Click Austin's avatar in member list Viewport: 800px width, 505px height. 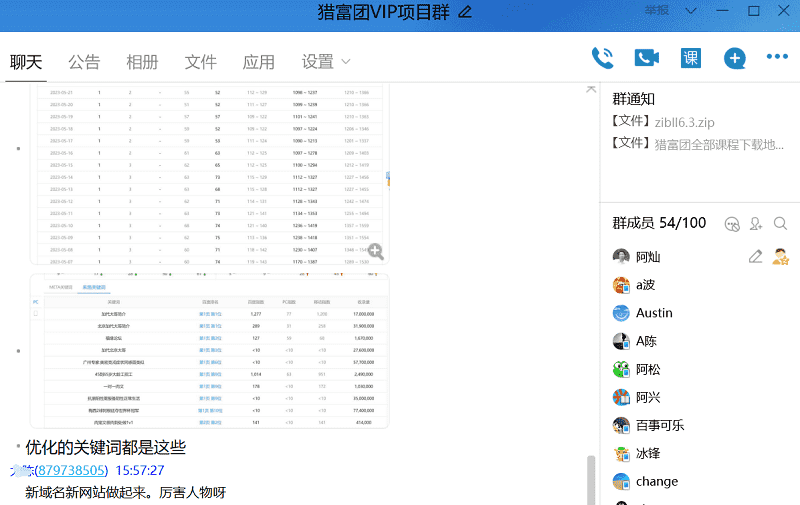click(621, 313)
